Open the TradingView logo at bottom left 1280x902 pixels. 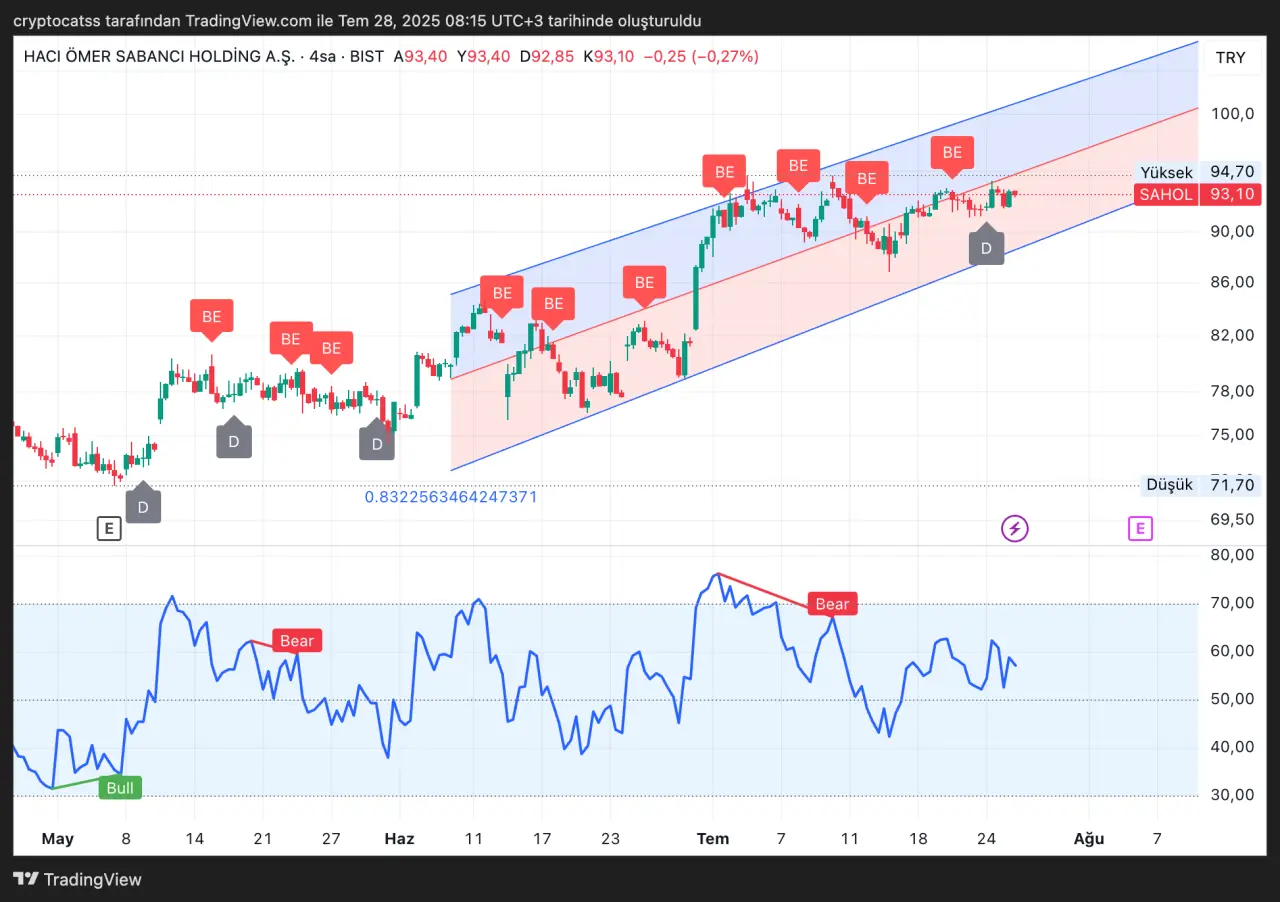click(77, 880)
